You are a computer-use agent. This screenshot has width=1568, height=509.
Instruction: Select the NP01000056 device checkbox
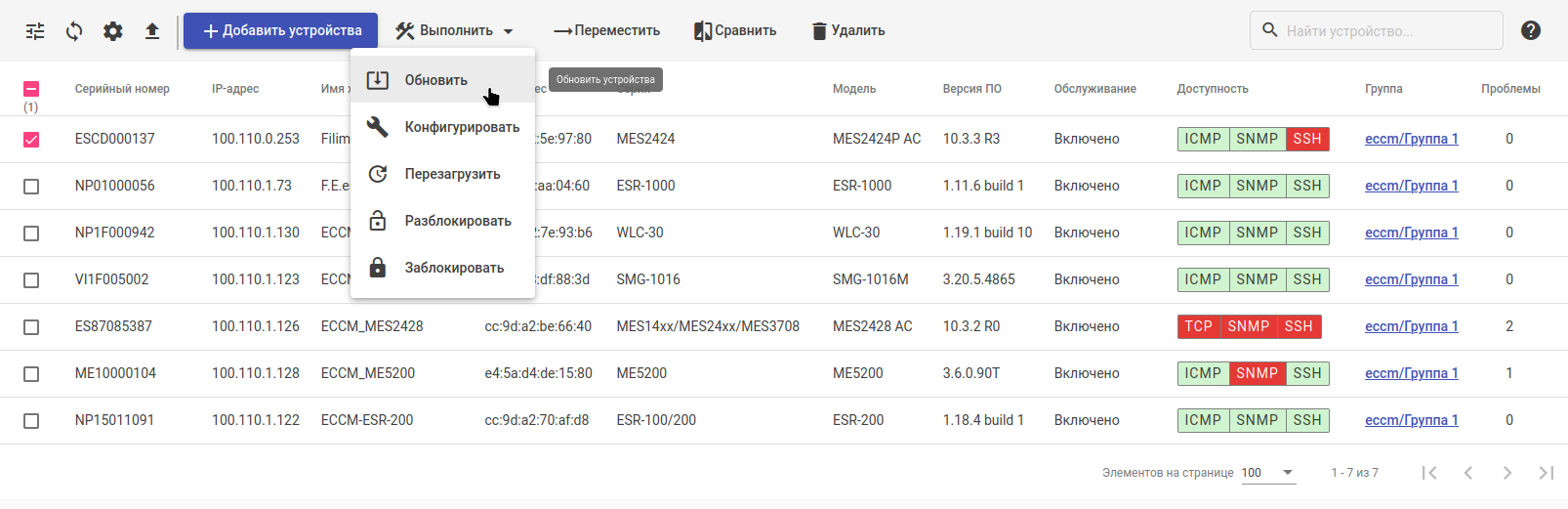tap(31, 187)
